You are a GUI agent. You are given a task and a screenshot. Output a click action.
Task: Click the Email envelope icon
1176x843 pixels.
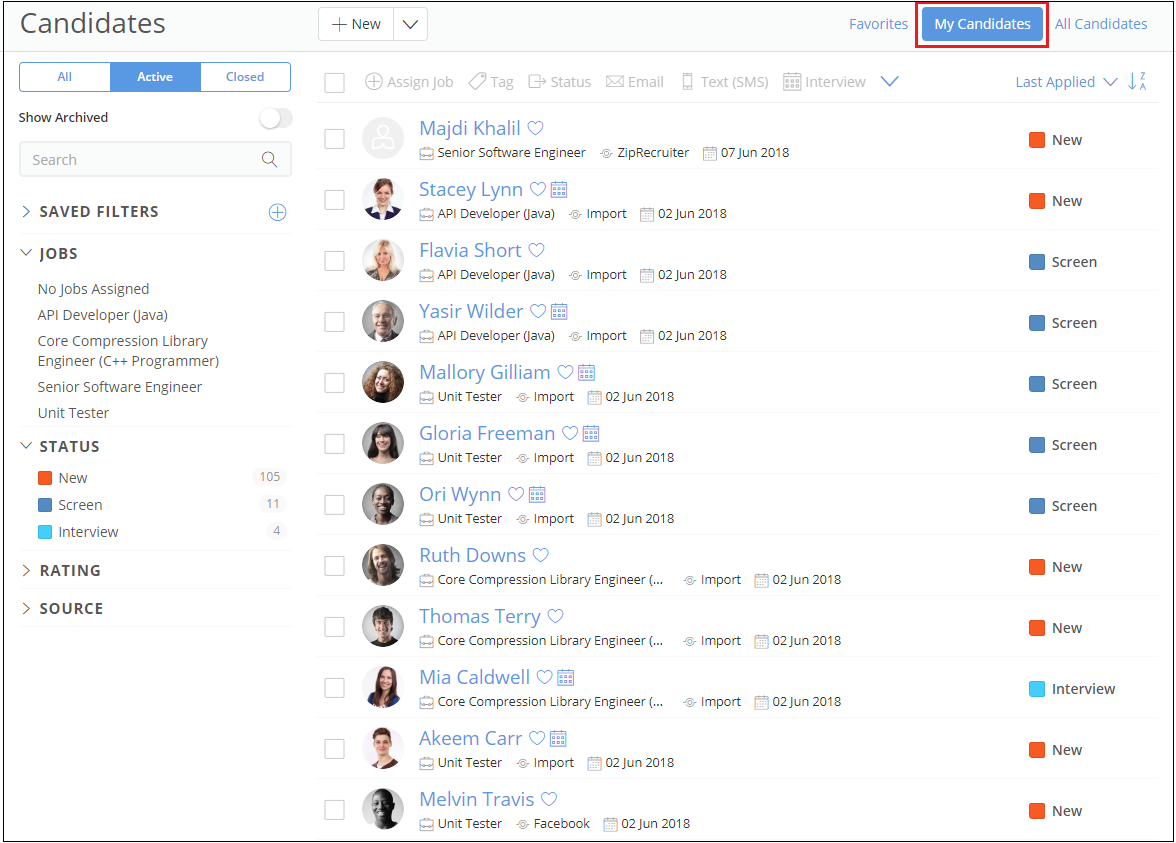coord(615,82)
